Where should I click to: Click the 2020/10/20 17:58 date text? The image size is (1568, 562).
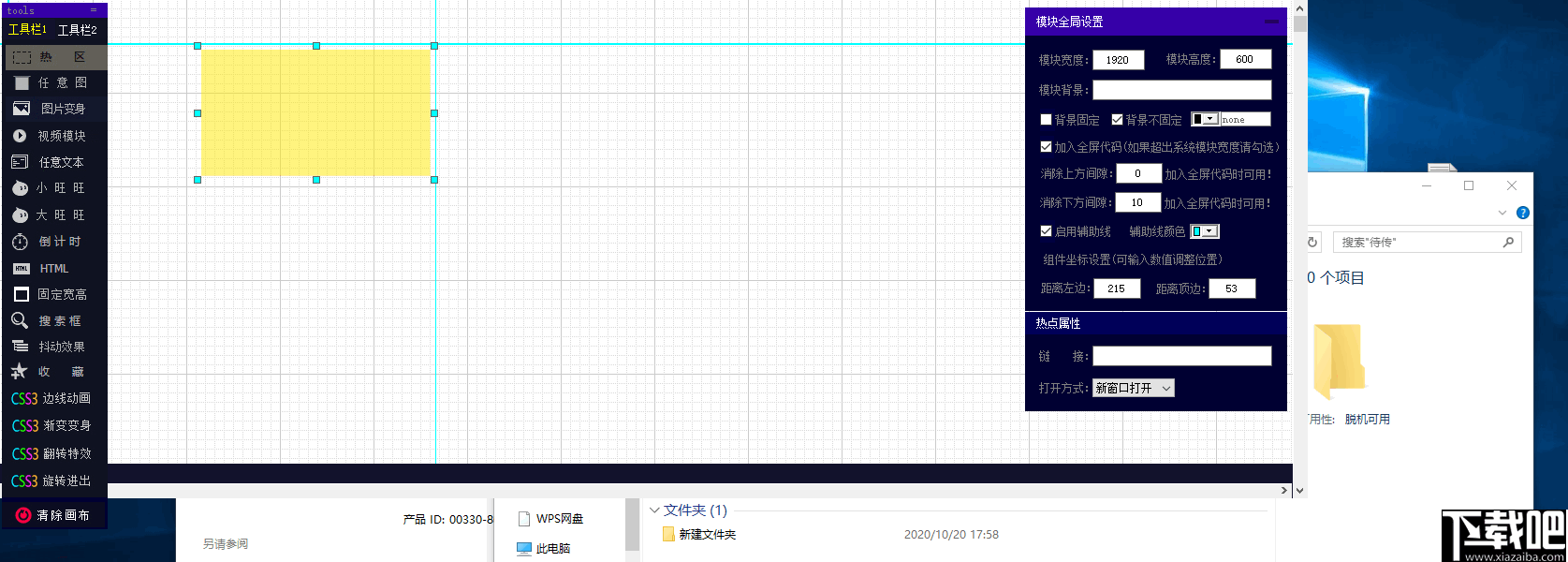pyautogui.click(x=951, y=535)
